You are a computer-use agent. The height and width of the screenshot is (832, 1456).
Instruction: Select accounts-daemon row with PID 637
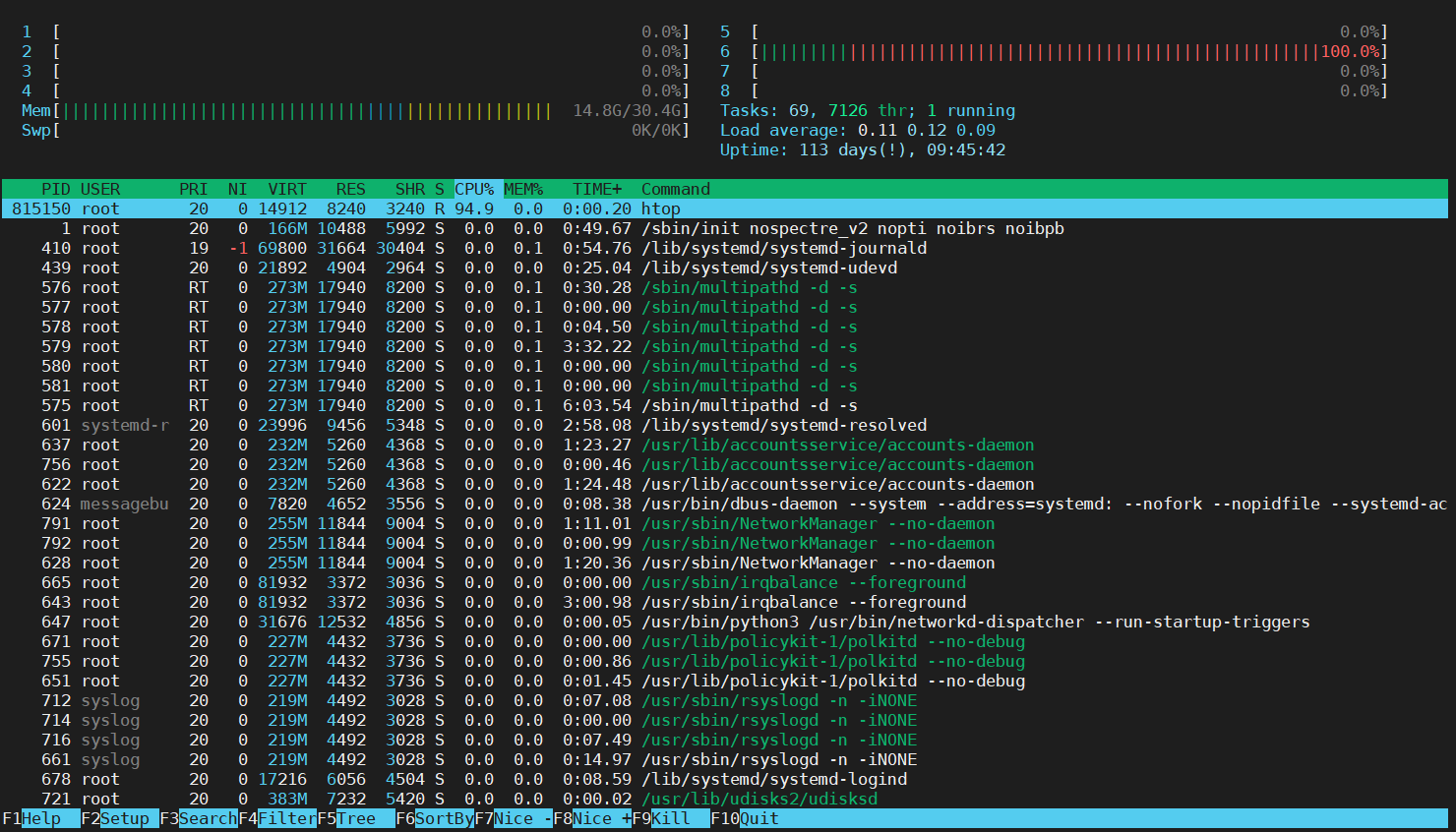click(725, 445)
